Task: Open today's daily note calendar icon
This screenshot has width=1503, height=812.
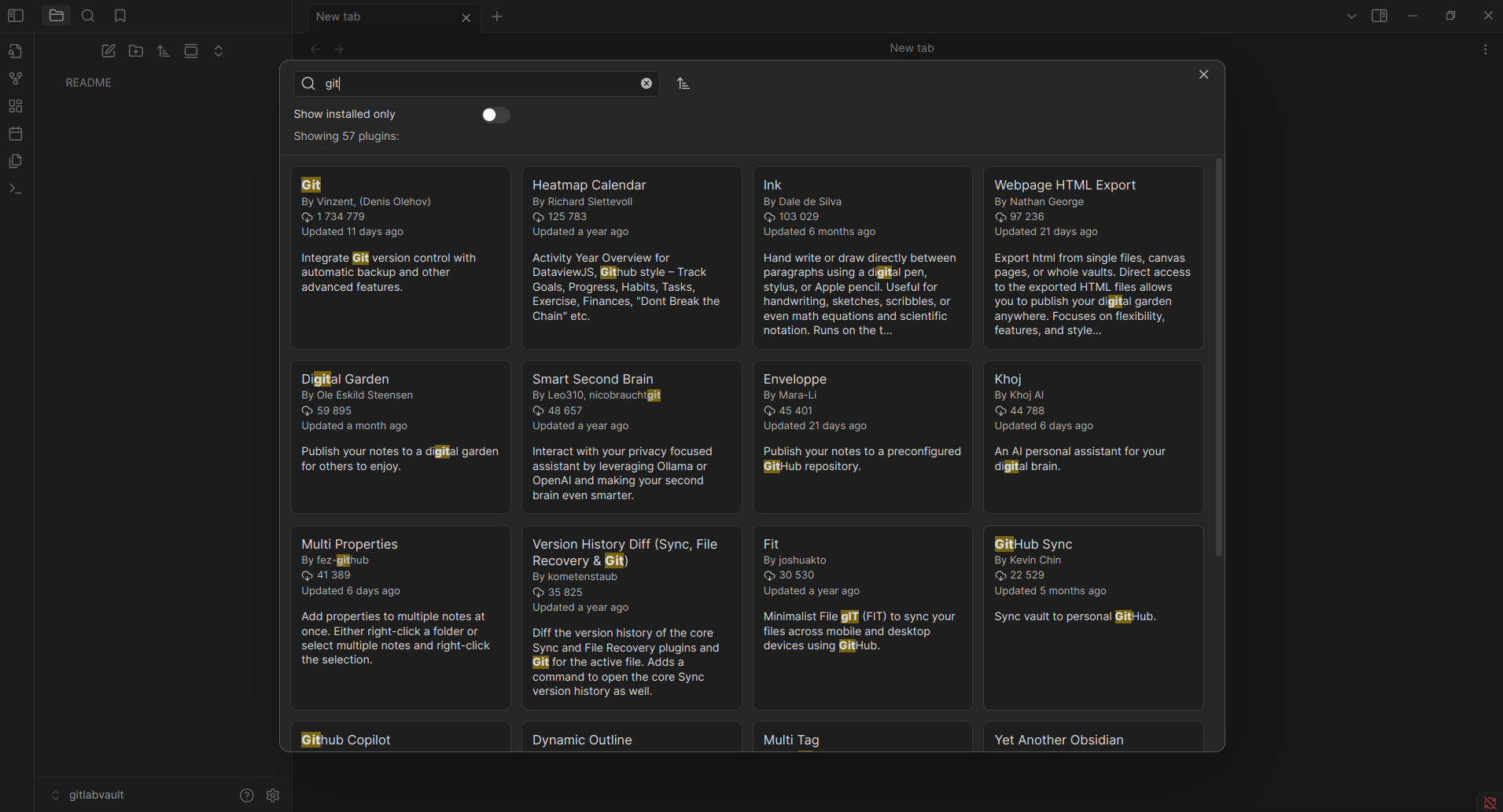Action: tap(16, 134)
